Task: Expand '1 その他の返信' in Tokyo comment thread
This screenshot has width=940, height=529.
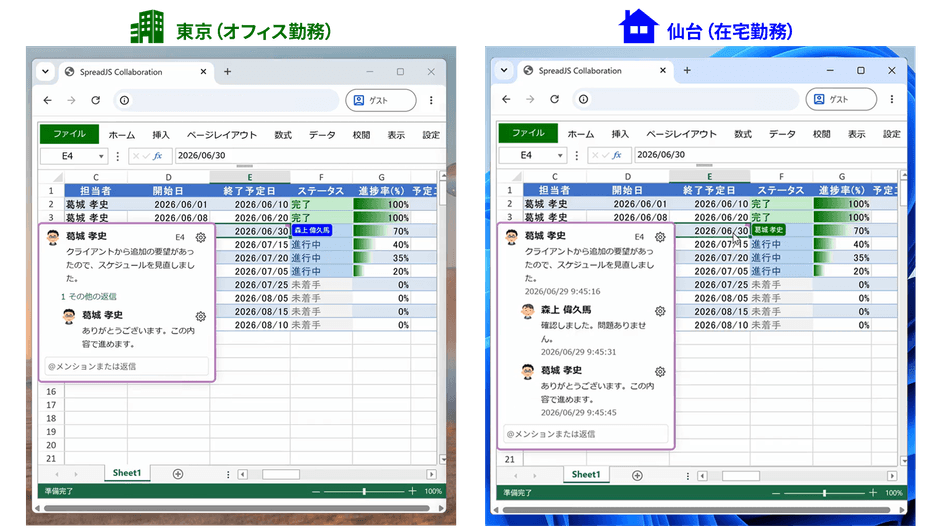Action: (89, 296)
